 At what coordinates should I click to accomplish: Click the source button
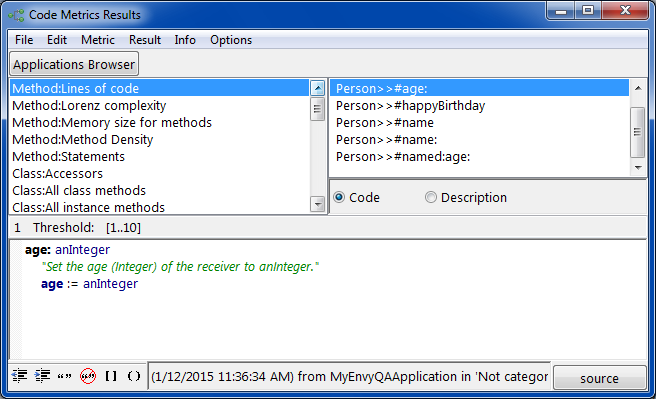[x=600, y=378]
